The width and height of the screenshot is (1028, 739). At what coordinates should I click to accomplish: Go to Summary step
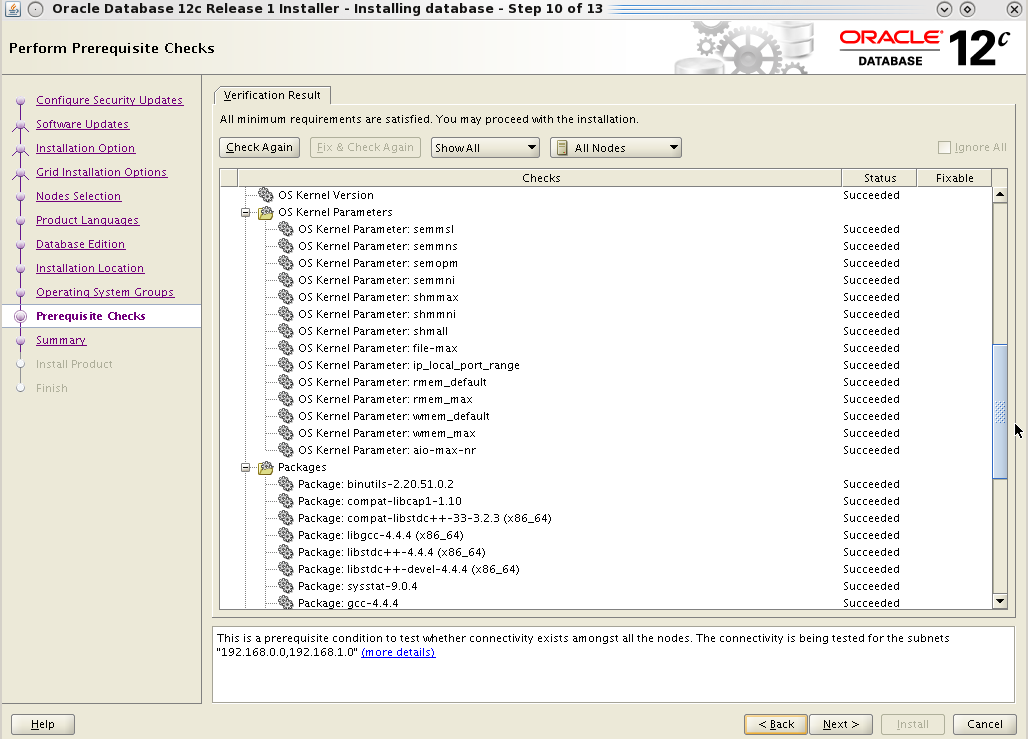point(61,340)
